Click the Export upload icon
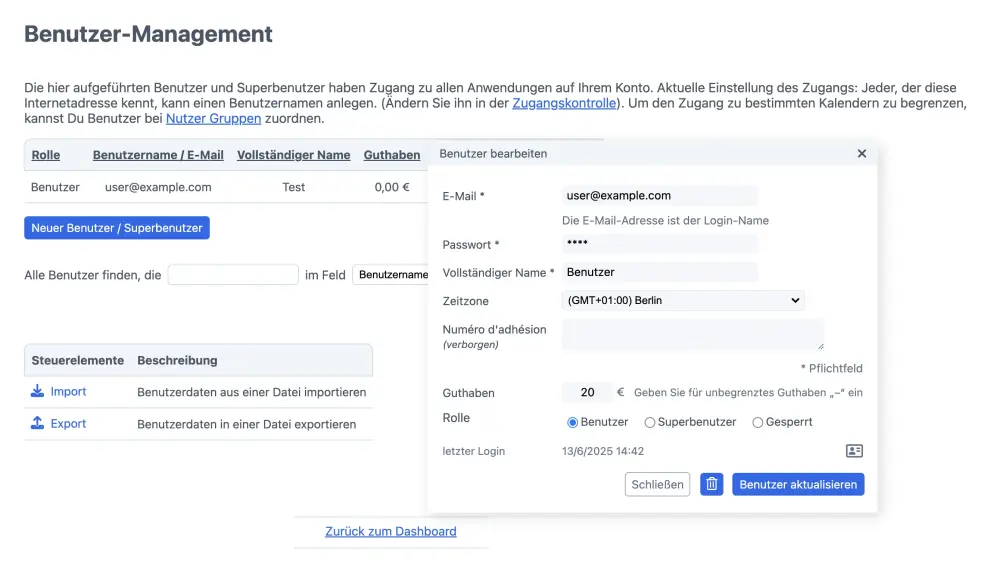 click(x=37, y=423)
